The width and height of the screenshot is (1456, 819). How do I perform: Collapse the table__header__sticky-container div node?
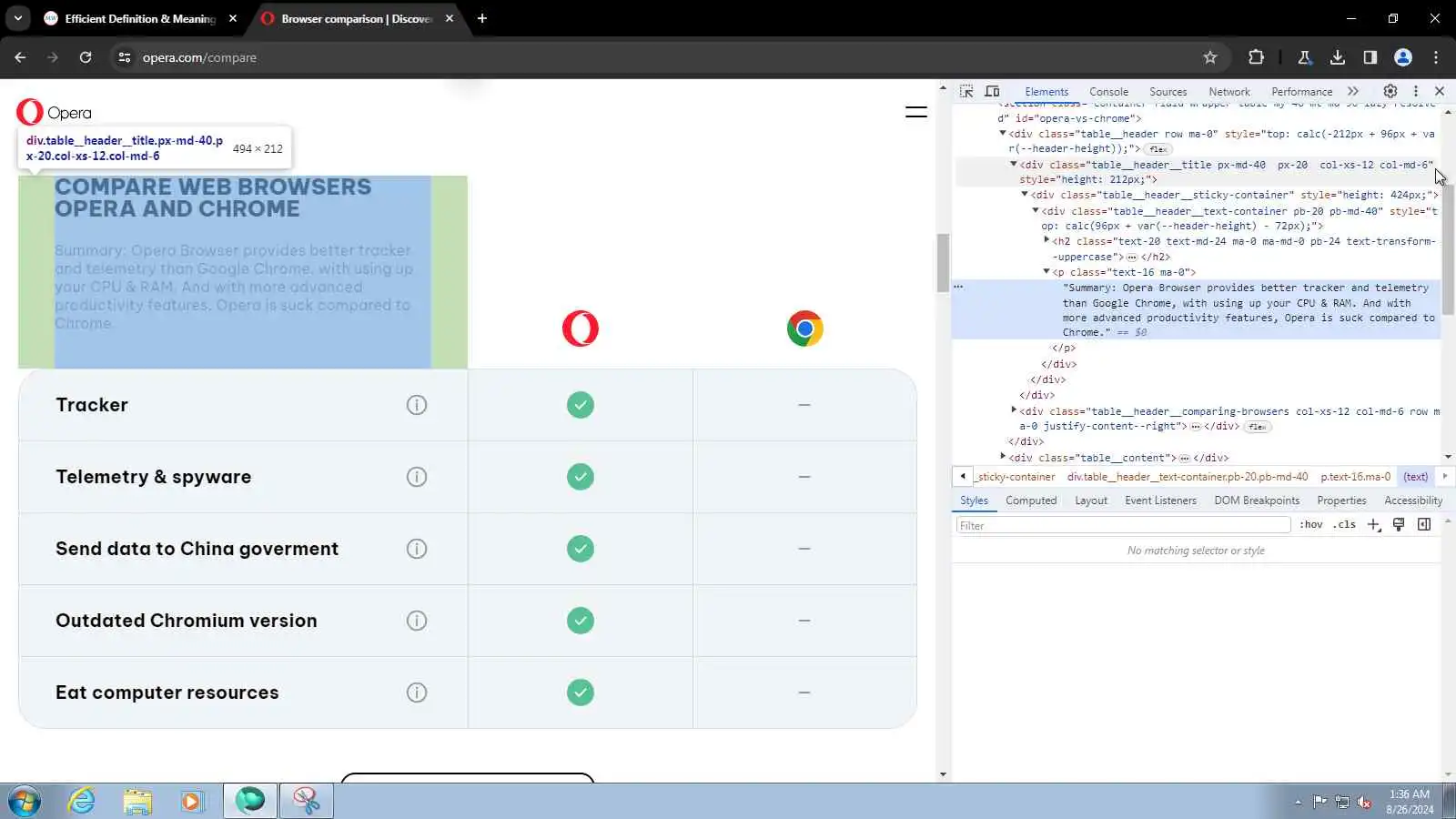(x=1025, y=195)
